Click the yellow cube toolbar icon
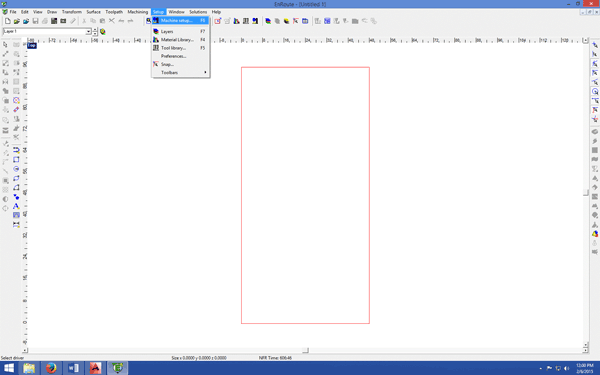 coord(287,21)
